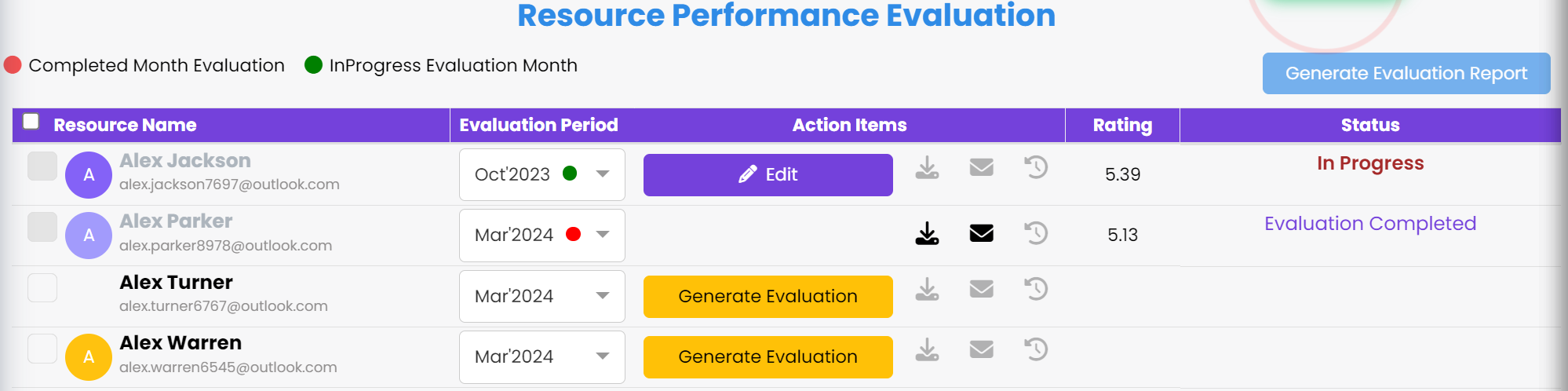
Task: Sort by Resource Name column header
Action: point(125,125)
